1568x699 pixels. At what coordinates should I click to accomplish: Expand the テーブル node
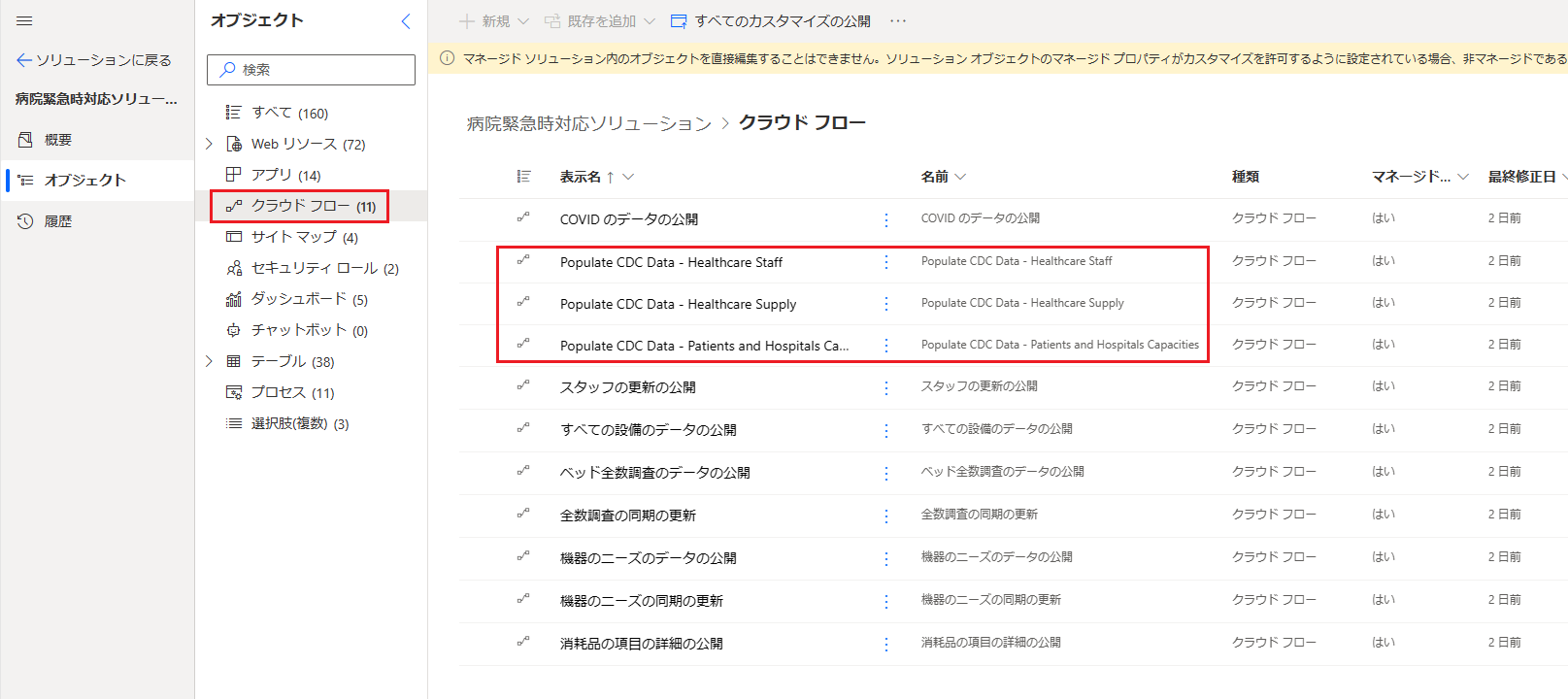point(209,361)
